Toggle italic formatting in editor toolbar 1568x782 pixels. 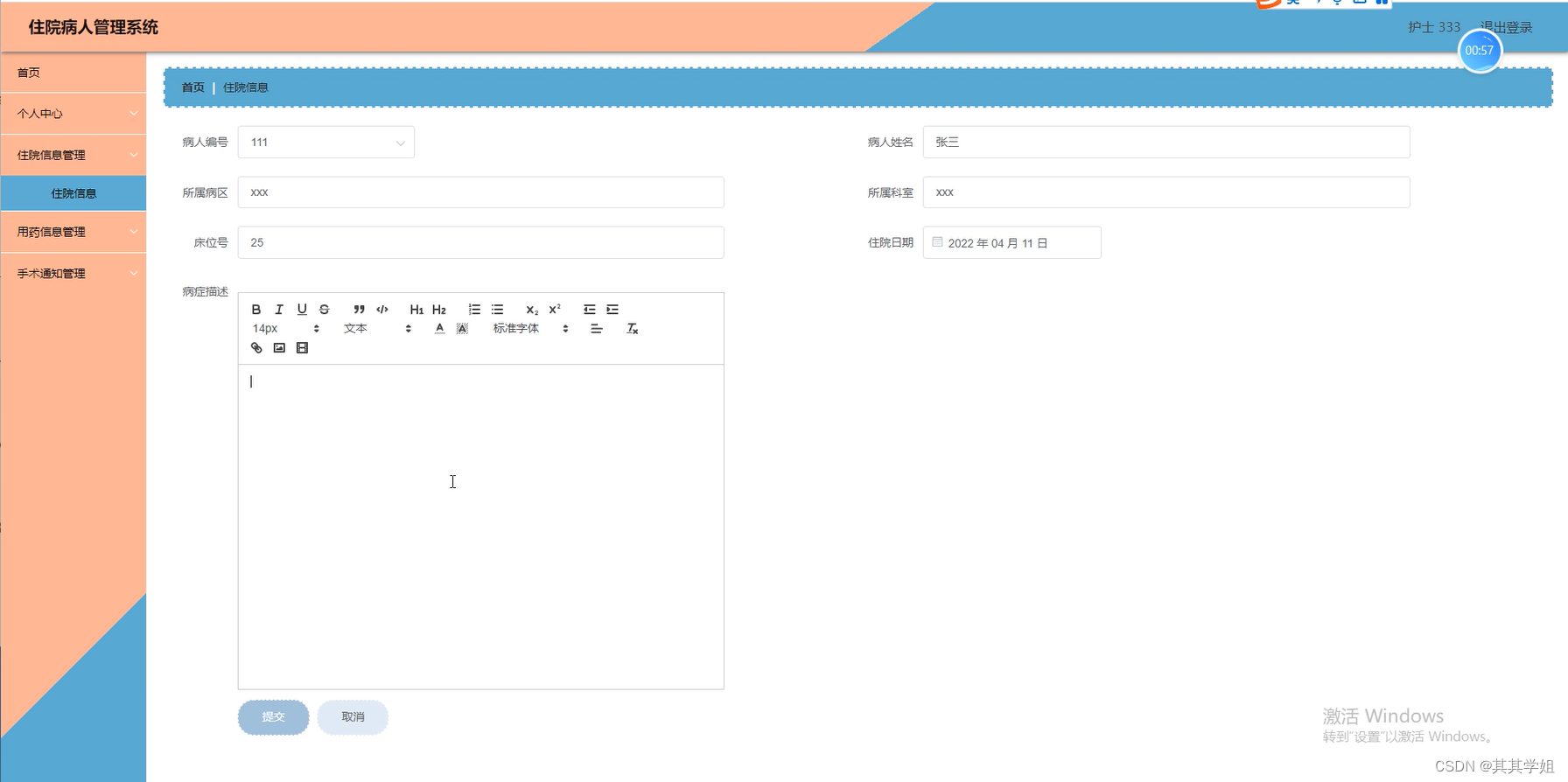pos(279,310)
